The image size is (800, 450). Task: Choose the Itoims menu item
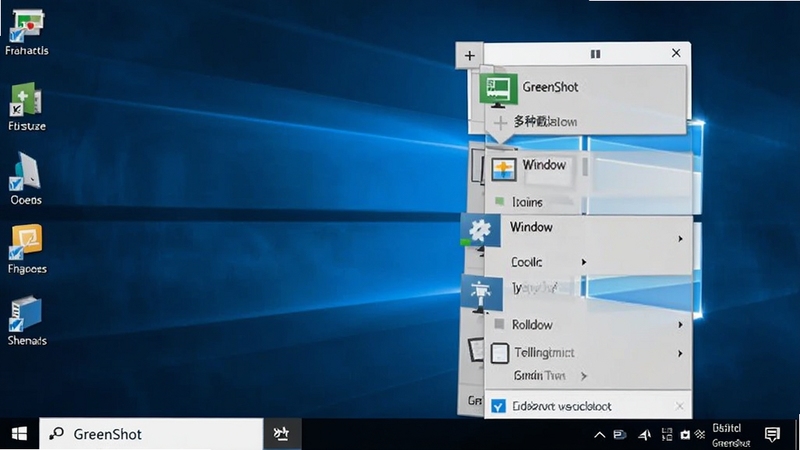click(527, 203)
